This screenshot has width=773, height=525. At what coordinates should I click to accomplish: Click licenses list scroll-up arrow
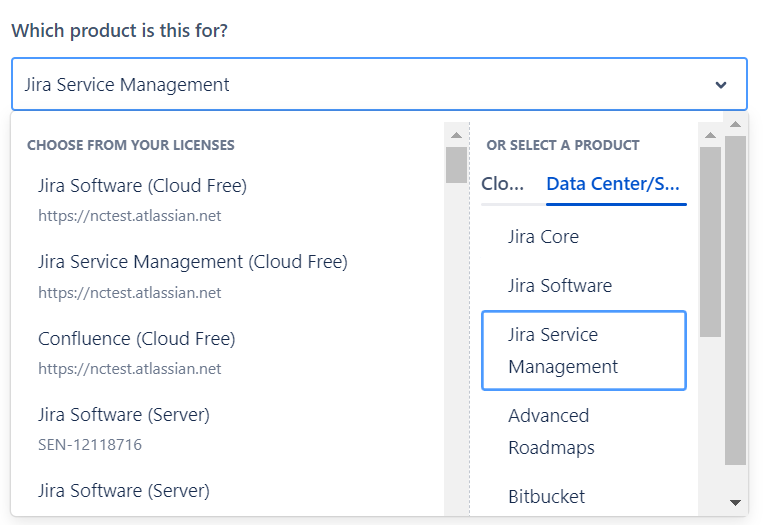(456, 135)
